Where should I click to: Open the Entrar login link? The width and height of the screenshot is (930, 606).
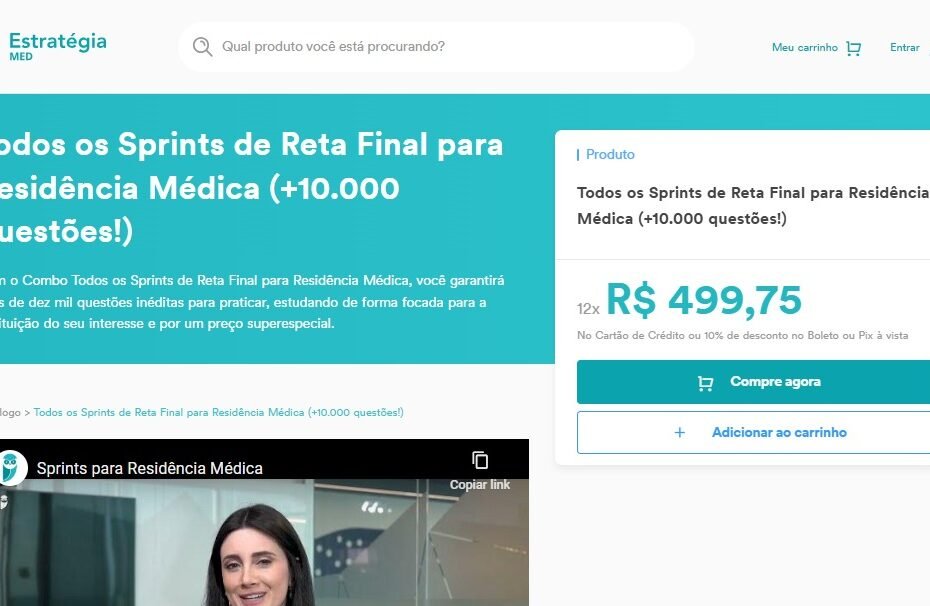(904, 47)
